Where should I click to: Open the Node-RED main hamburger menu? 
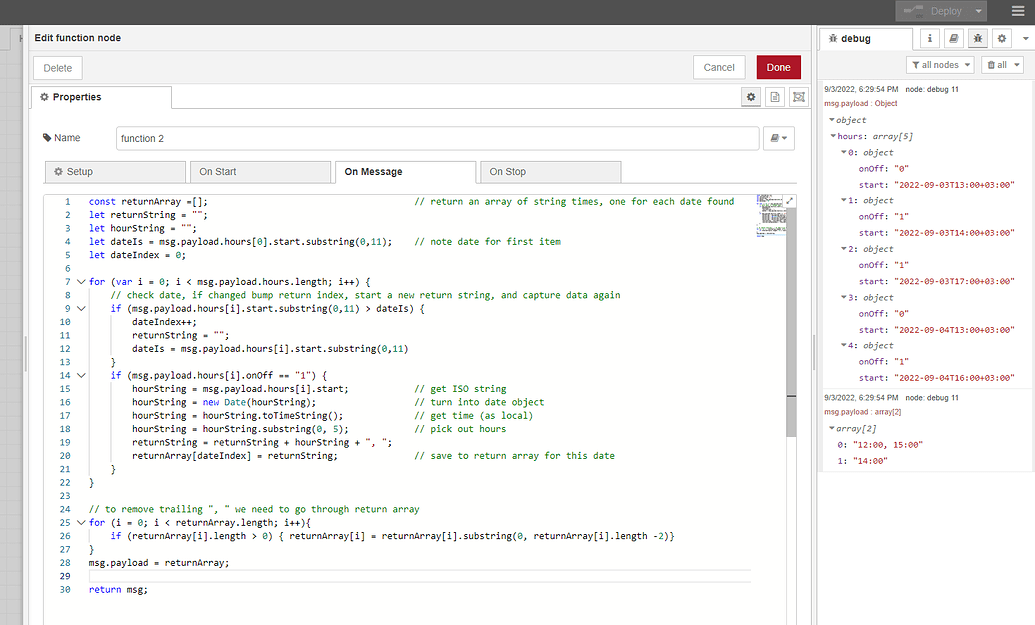(x=1017, y=11)
